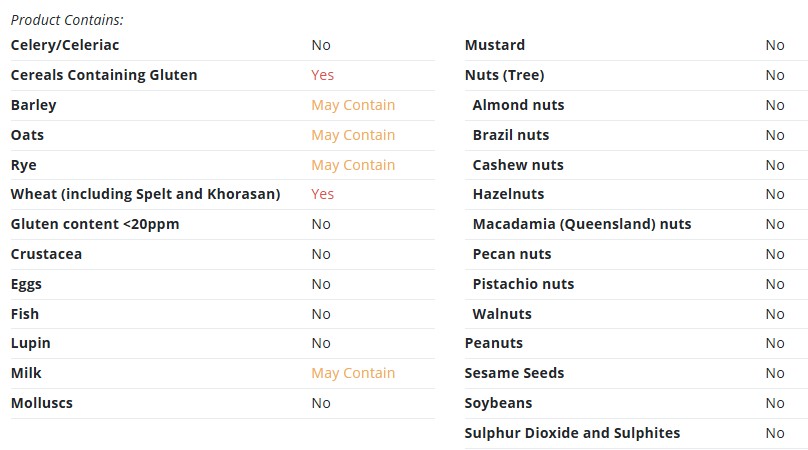Click the Sulphur Dioxide and Sulphites label
The width and height of the screenshot is (808, 450).
tap(572, 433)
